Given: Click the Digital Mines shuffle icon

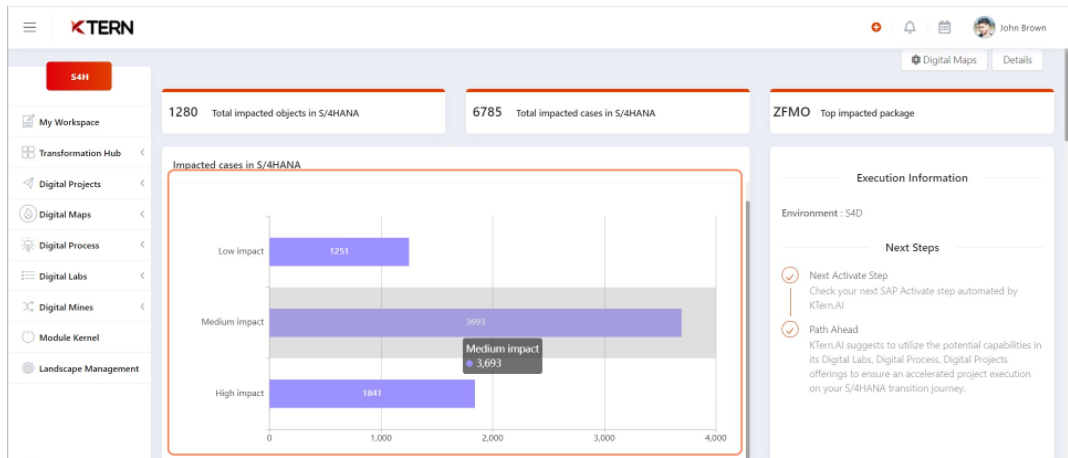Looking at the screenshot, I should [28, 307].
